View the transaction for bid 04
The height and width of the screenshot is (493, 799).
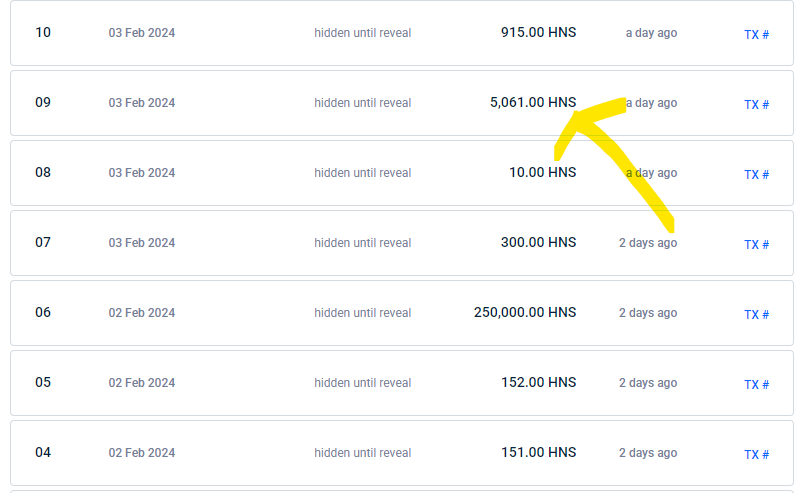click(x=756, y=454)
